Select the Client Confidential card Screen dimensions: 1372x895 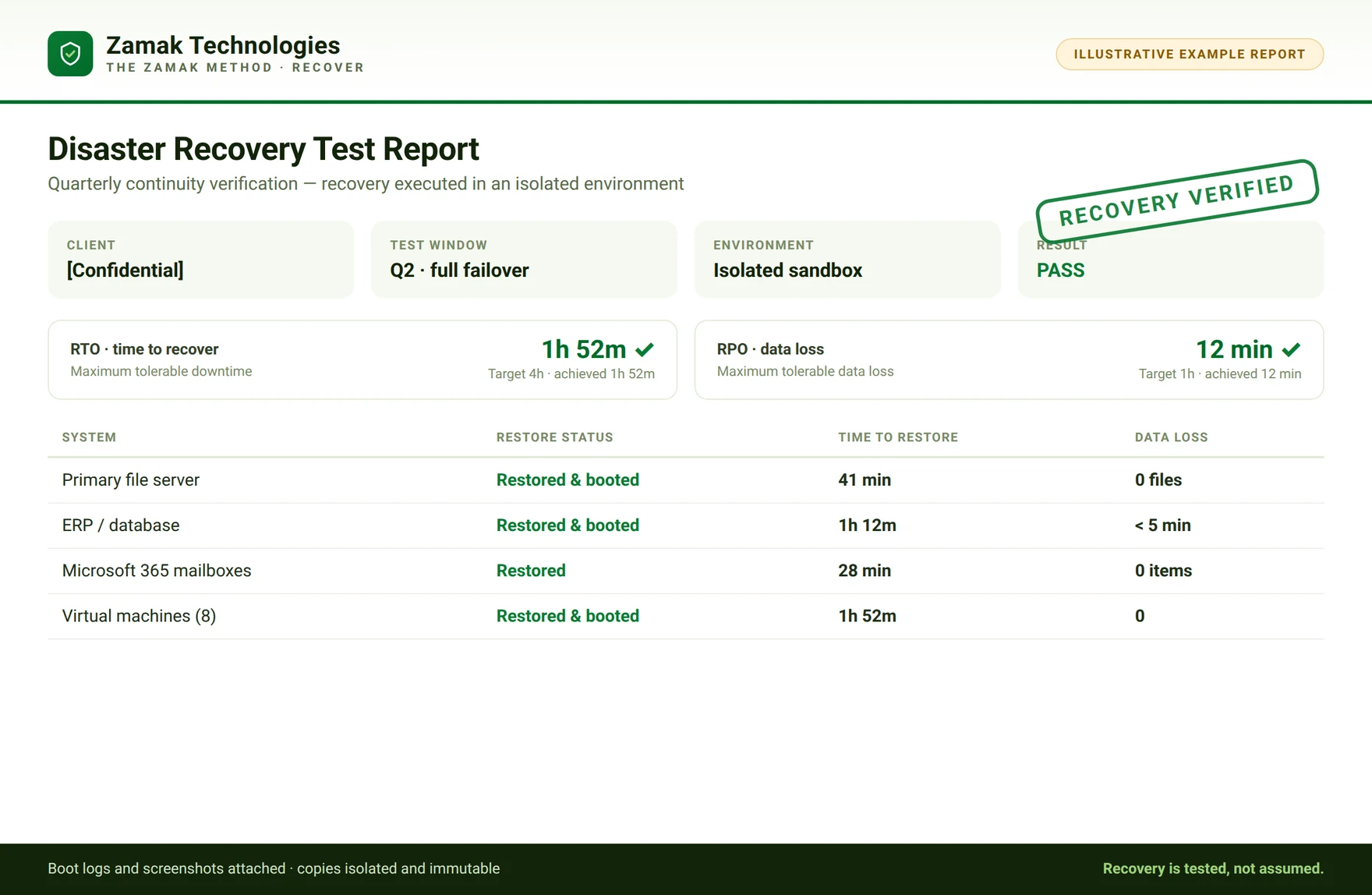click(200, 260)
